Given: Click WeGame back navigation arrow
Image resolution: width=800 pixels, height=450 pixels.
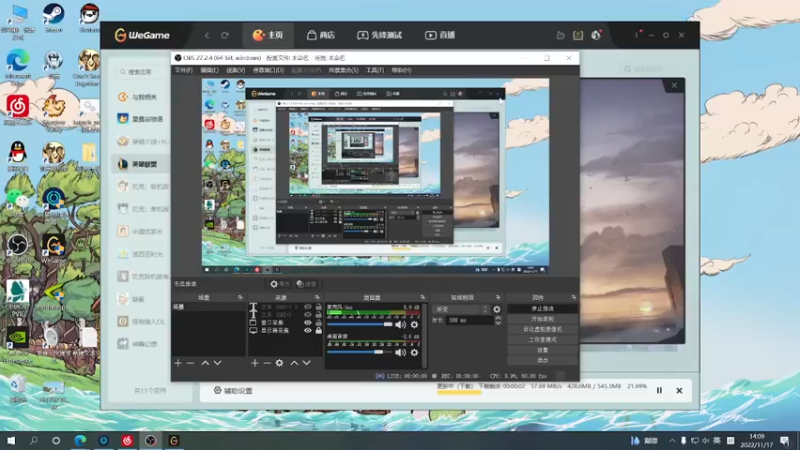Looking at the screenshot, I should click(207, 35).
